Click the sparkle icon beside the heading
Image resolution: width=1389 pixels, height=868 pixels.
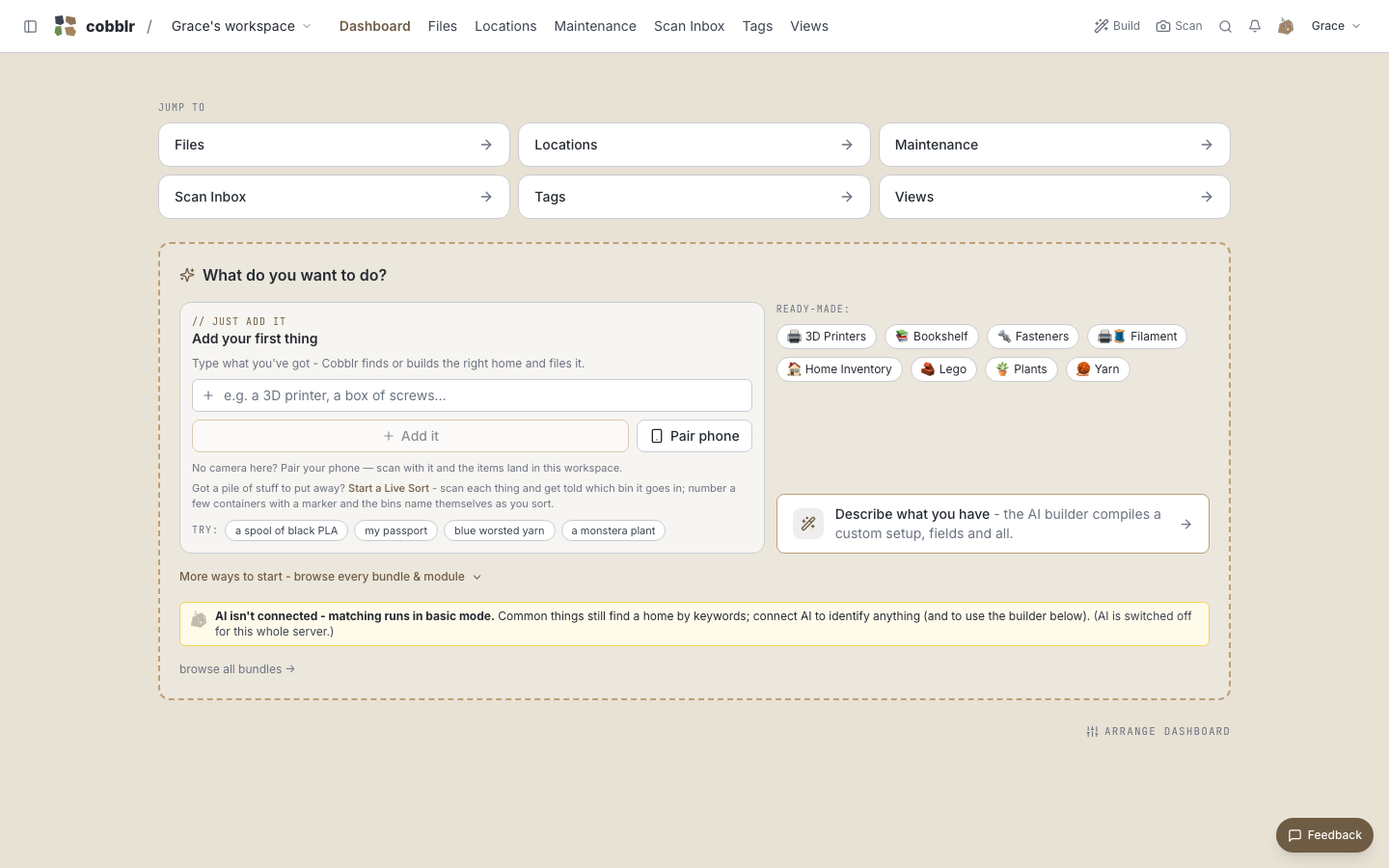point(187,275)
